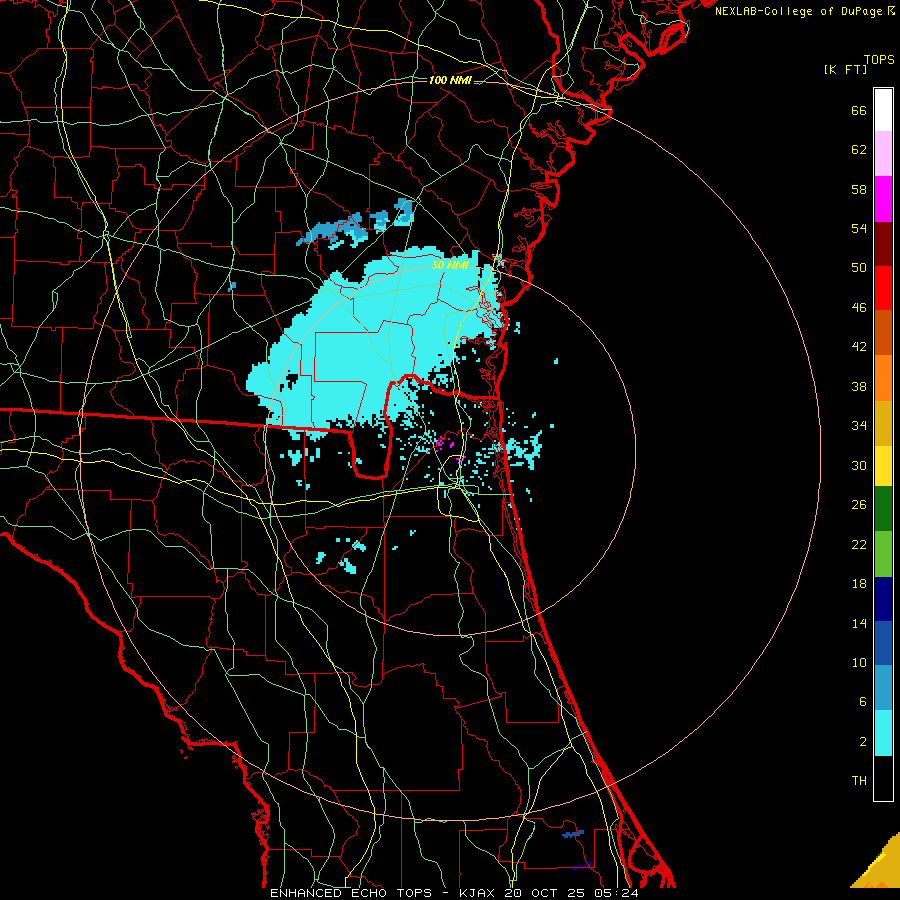The height and width of the screenshot is (900, 900).
Task: Click the magenta legend swatch
Action: pyautogui.click(x=883, y=199)
